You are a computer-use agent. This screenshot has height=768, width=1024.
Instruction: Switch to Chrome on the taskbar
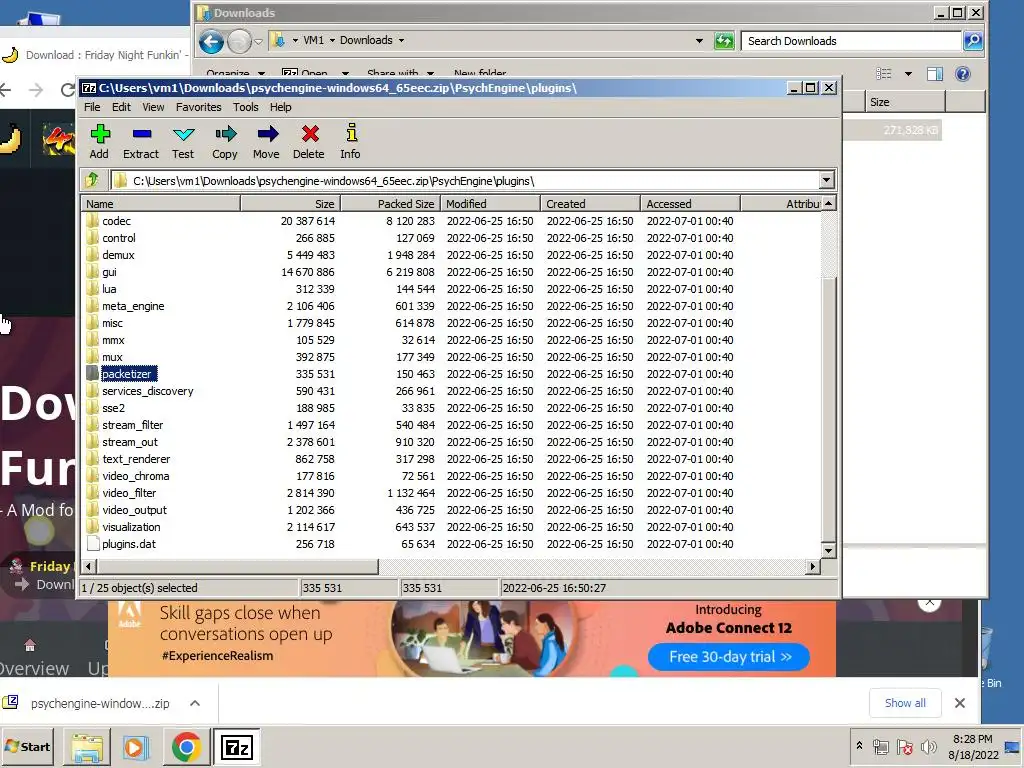(x=186, y=746)
